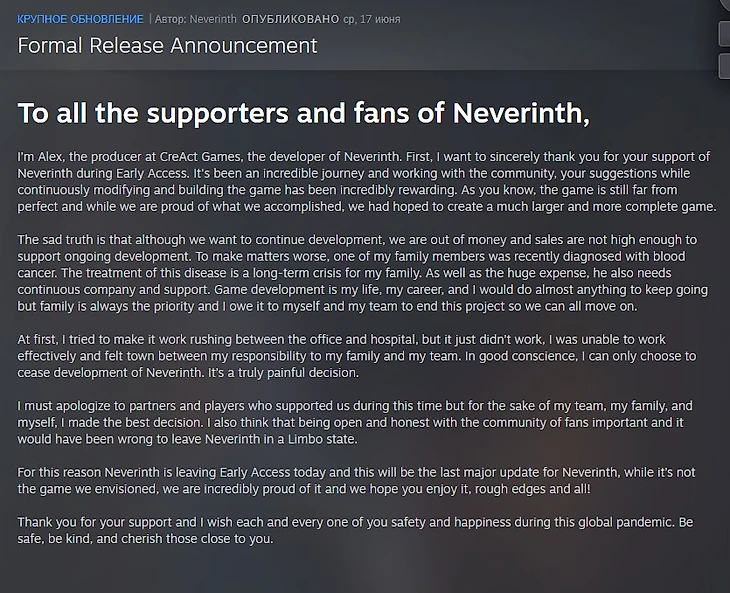Viewport: 730px width, 593px height.
Task: Click "Limbo state" in the apology paragraph
Action: [317, 438]
